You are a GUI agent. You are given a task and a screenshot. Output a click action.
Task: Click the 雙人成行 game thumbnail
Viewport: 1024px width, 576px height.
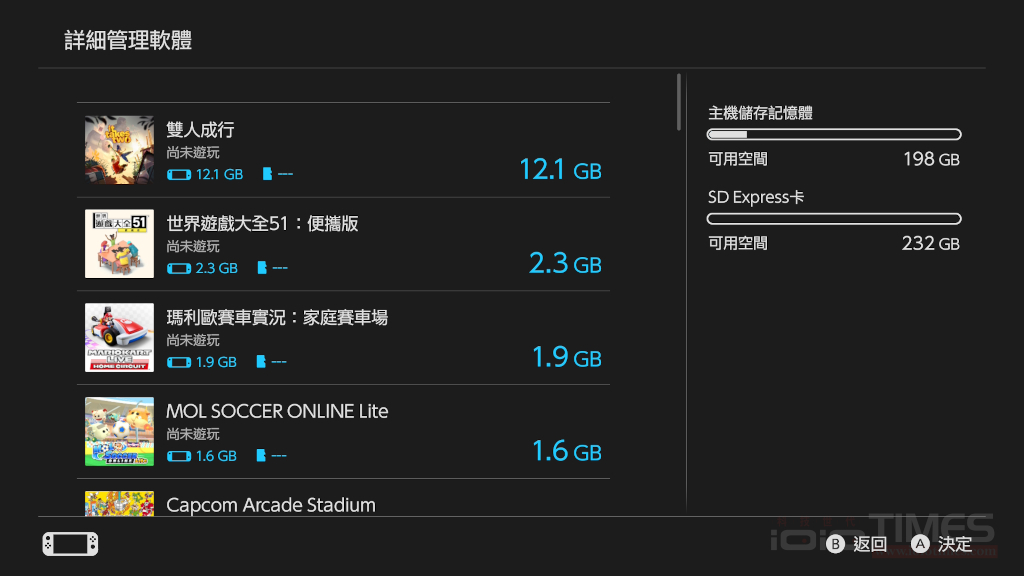tap(118, 149)
